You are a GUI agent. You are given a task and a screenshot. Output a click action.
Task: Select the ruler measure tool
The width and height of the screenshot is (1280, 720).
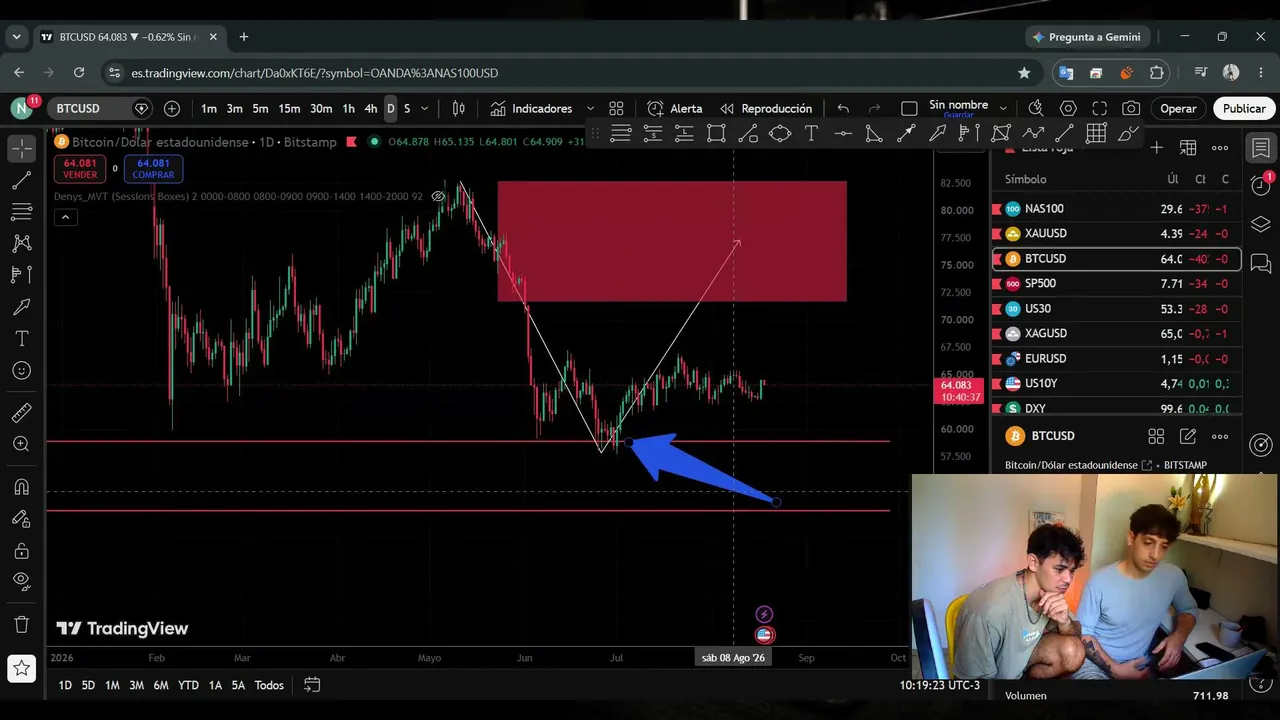(x=21, y=412)
